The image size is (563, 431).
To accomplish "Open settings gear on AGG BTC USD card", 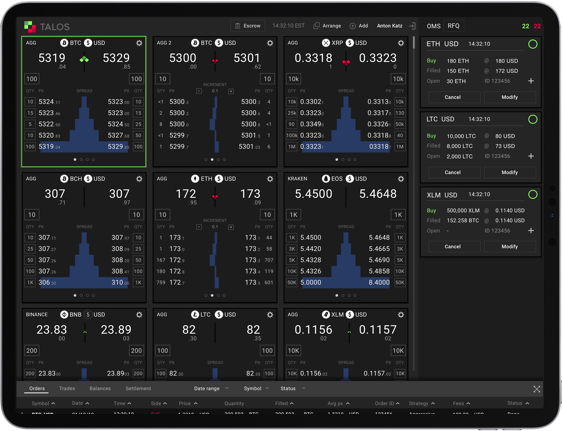I will (x=139, y=43).
